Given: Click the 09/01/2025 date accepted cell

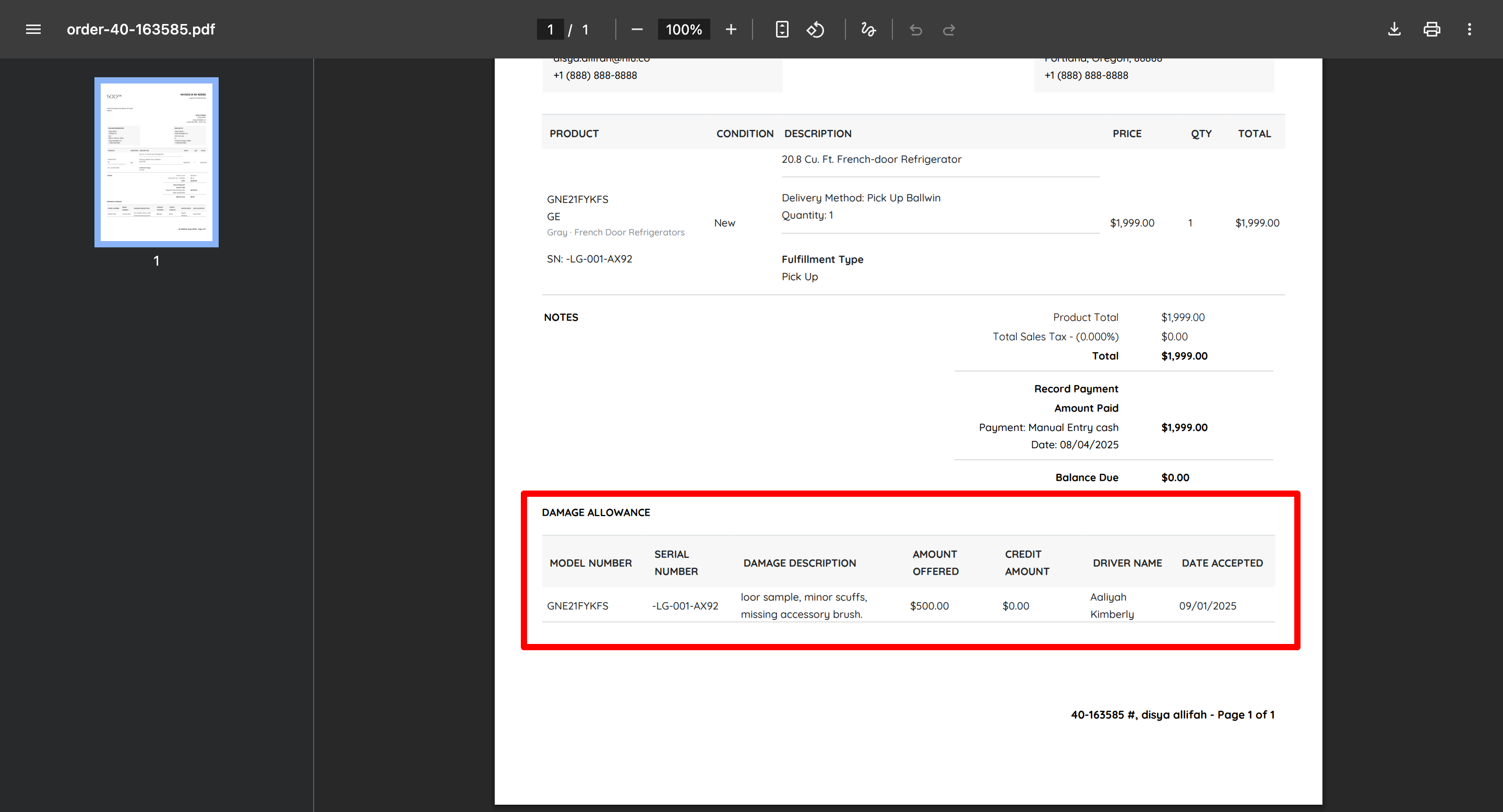Looking at the screenshot, I should pos(1207,606).
